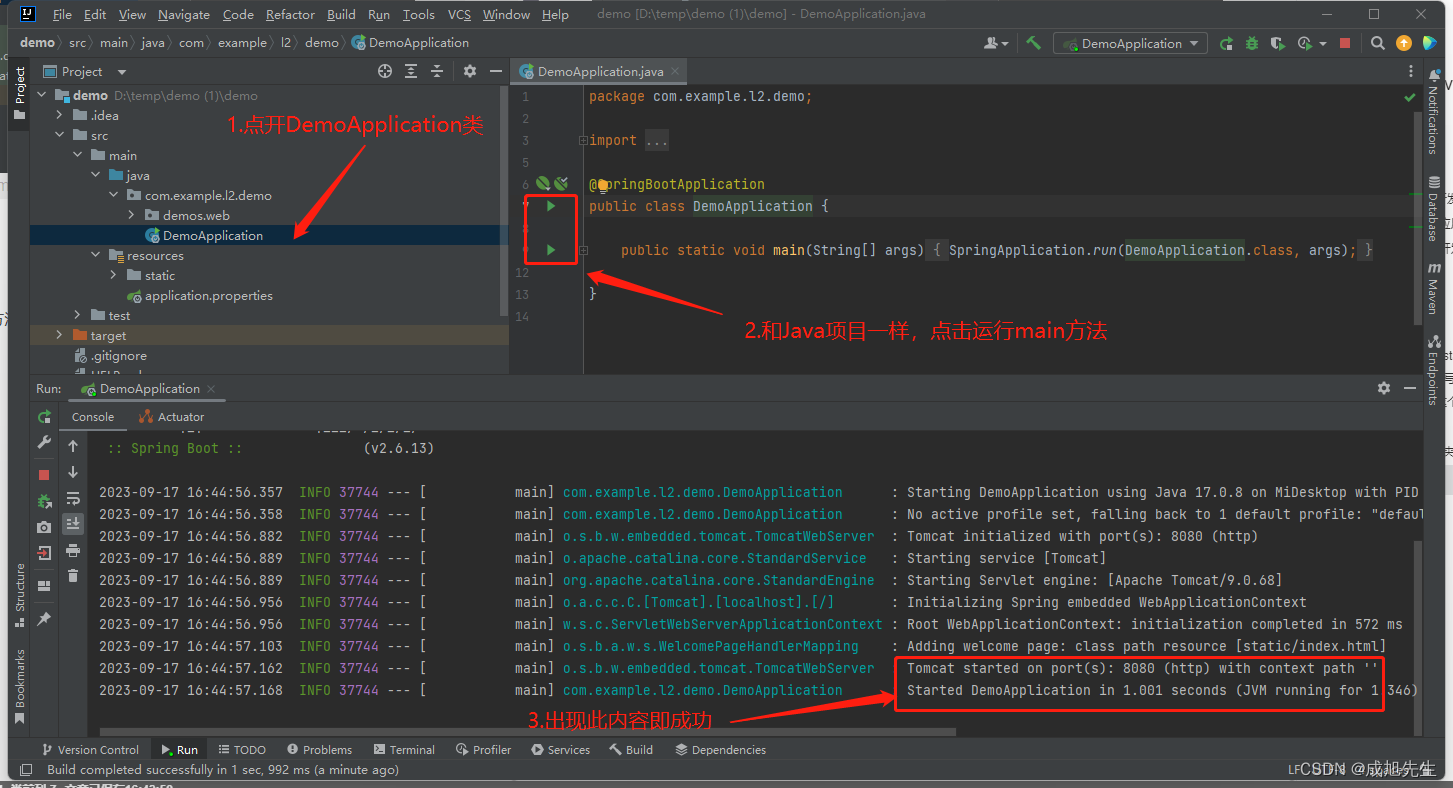Open the Version Control tool window
This screenshot has height=788, width=1453.
[90, 749]
